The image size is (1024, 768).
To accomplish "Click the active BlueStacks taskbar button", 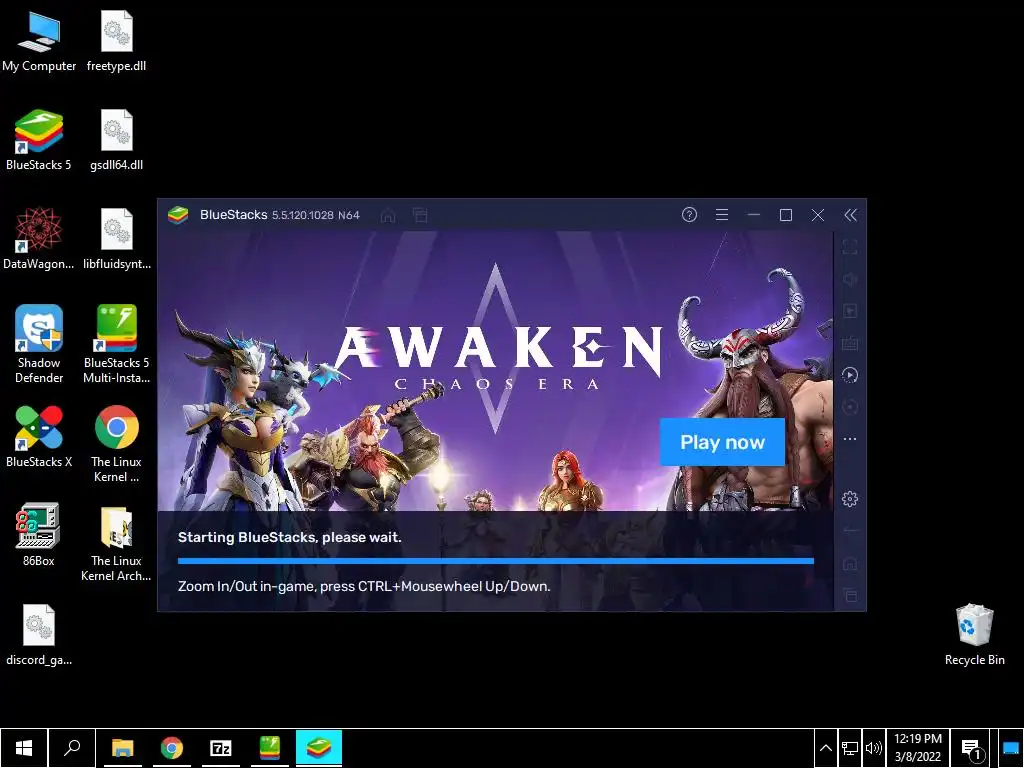I will [319, 748].
